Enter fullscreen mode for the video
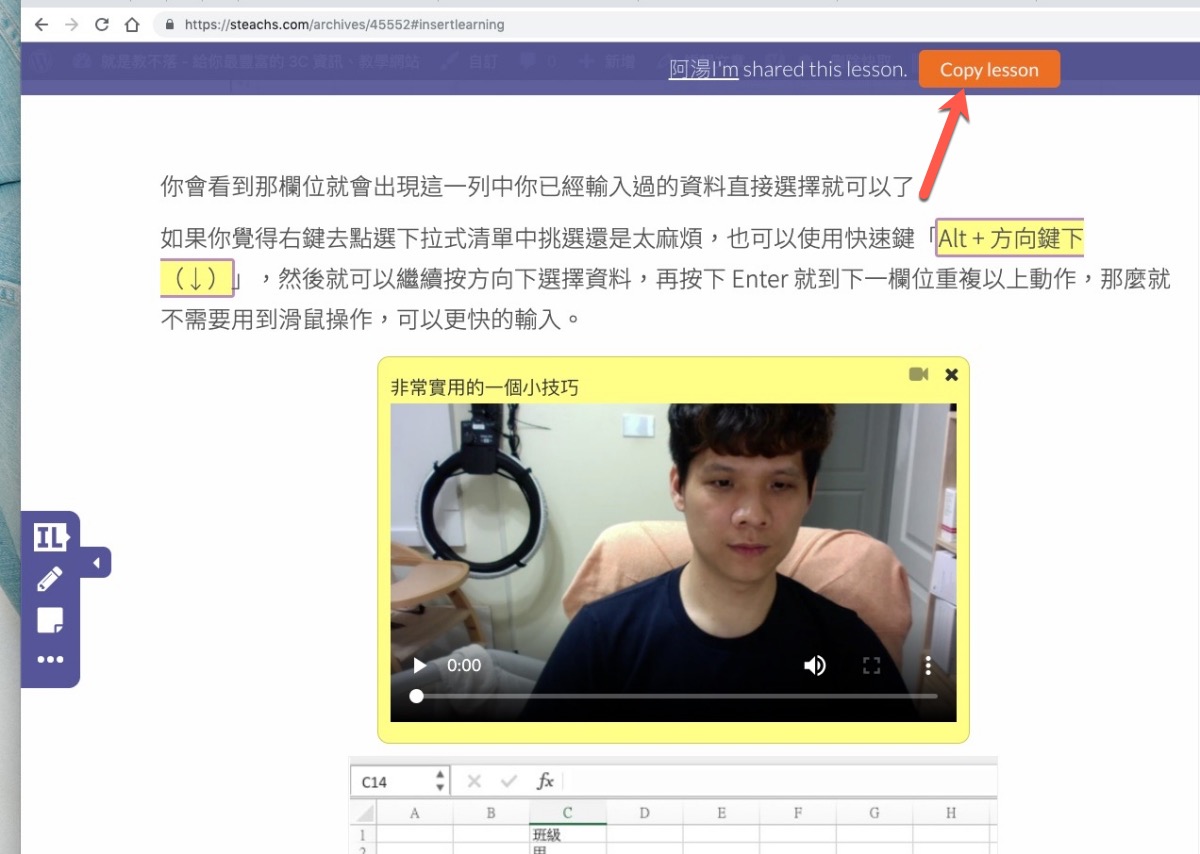The width and height of the screenshot is (1200, 854). tap(871, 665)
